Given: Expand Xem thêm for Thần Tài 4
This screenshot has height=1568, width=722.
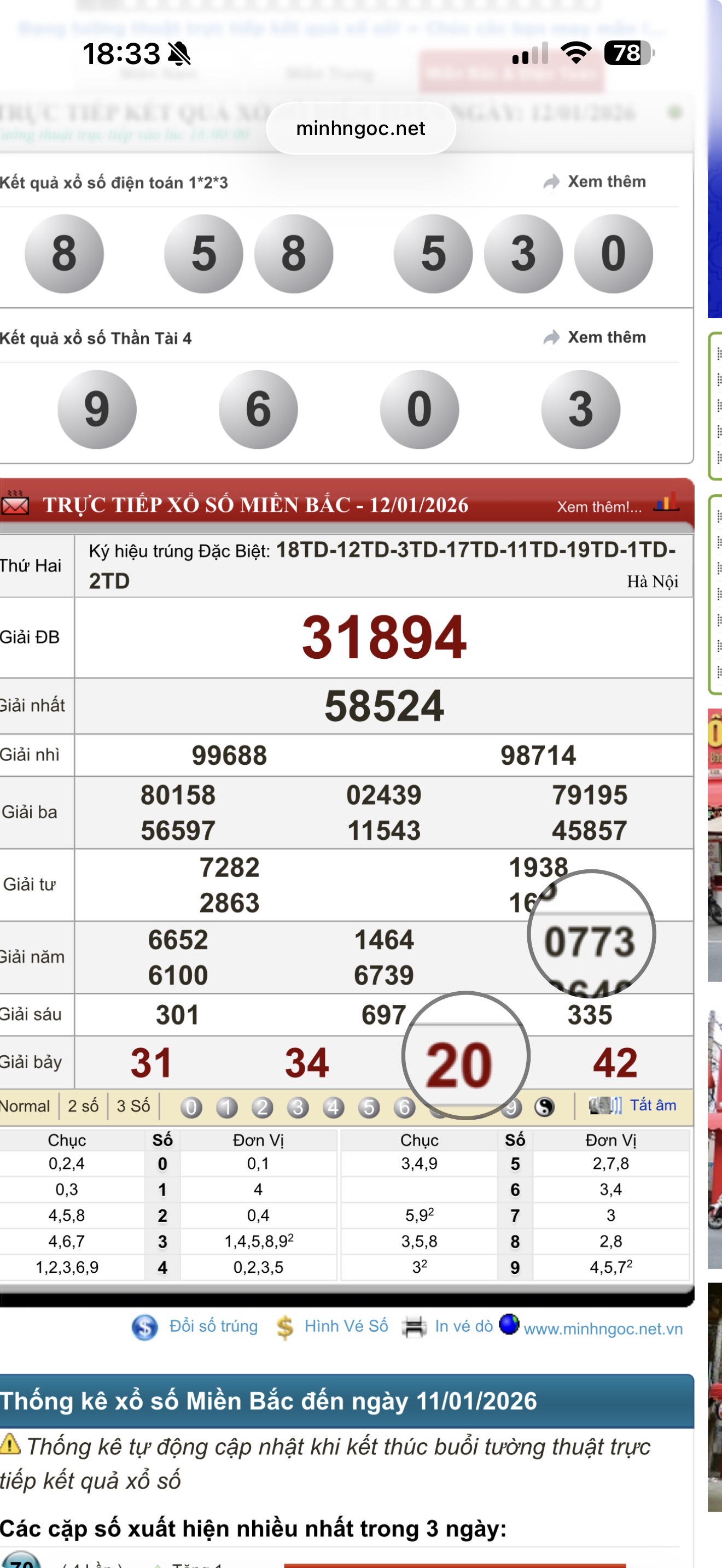Looking at the screenshot, I should (x=595, y=337).
